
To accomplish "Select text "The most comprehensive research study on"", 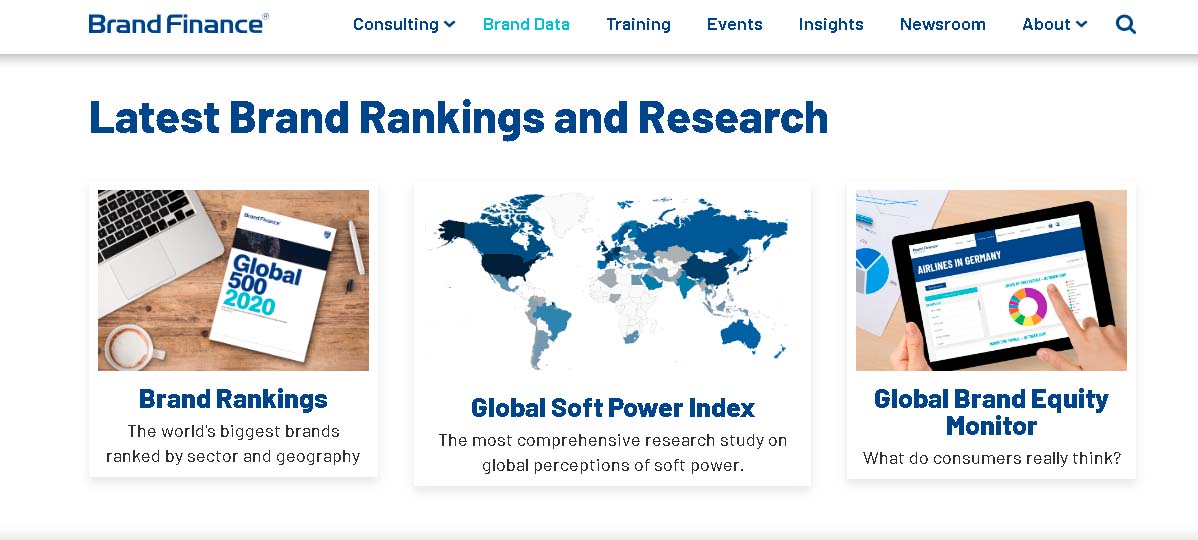I will click(x=613, y=441).
